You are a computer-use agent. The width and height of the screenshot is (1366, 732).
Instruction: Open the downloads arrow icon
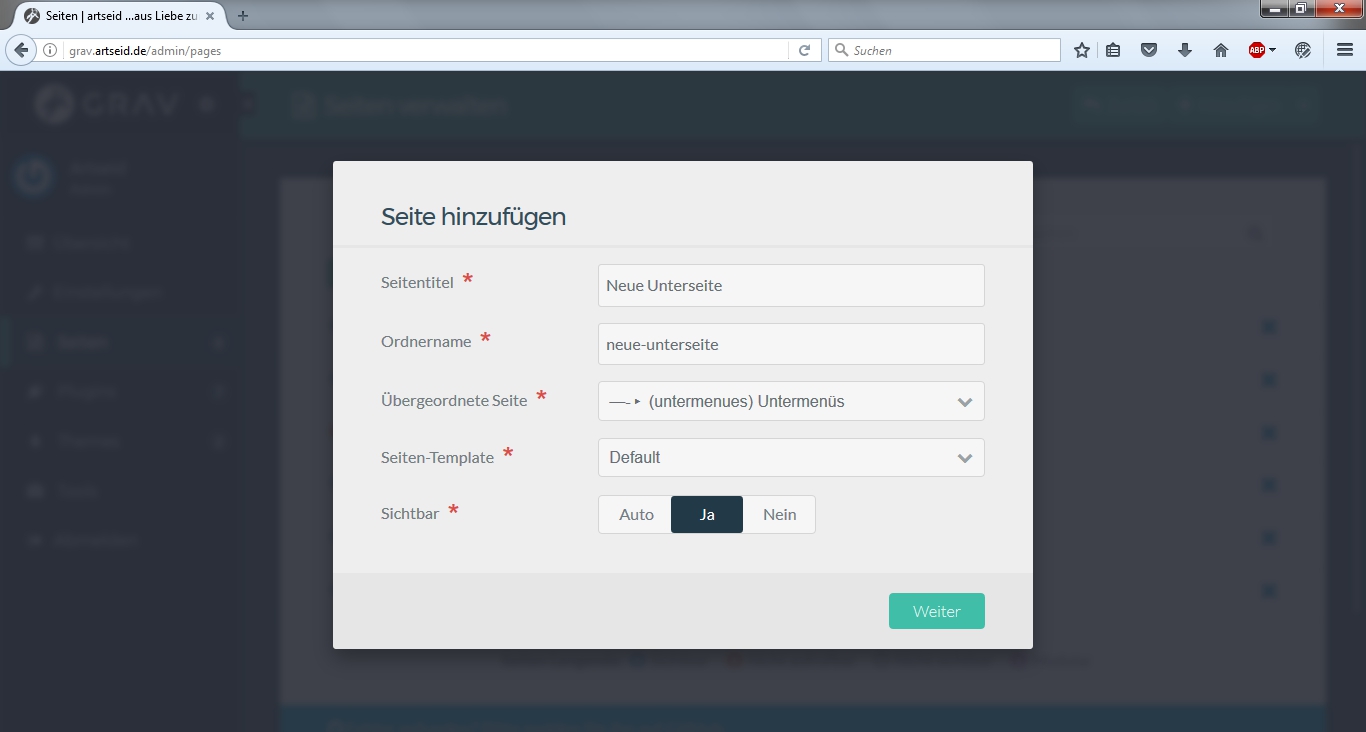[x=1185, y=50]
